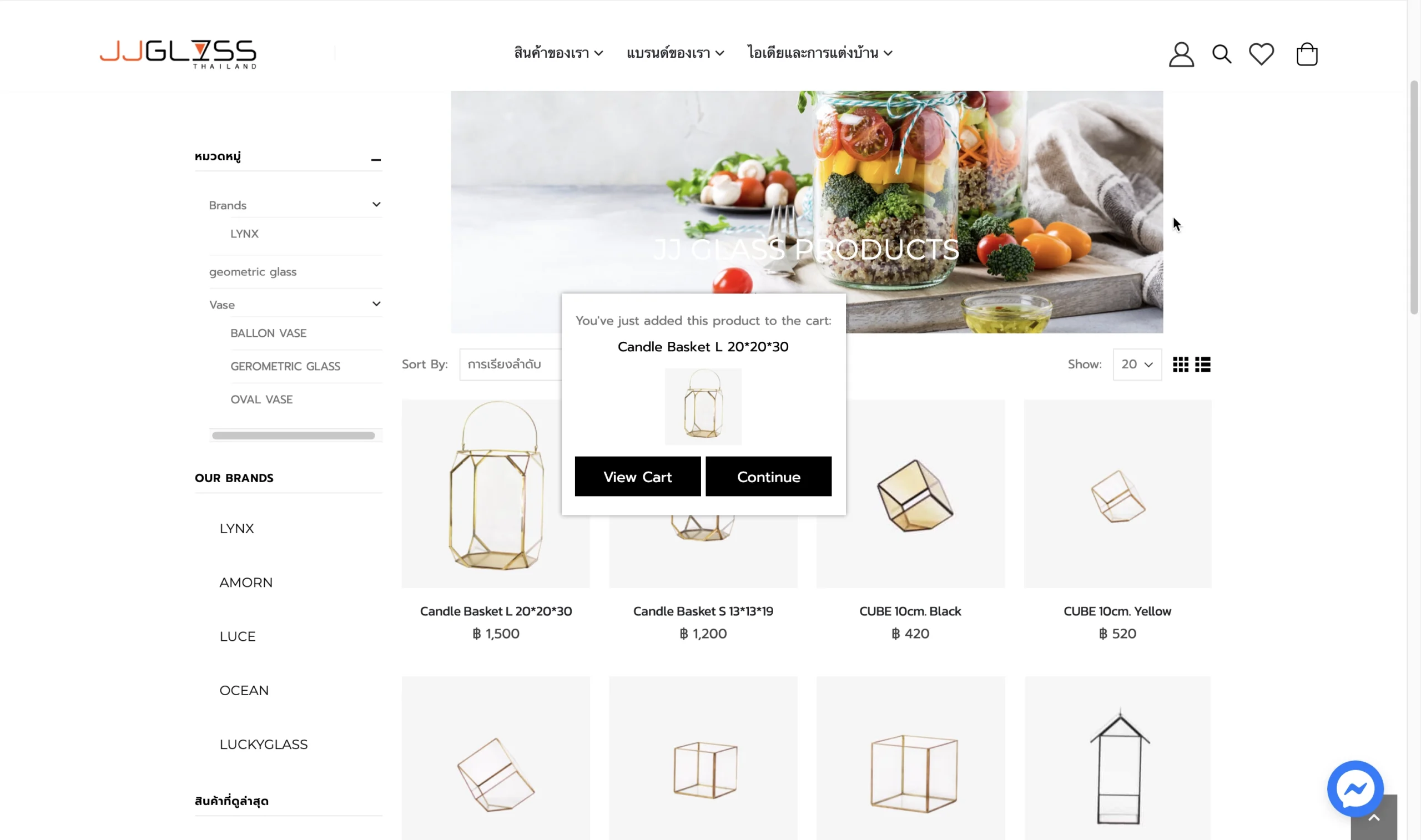Open the Show 20 items dropdown
Screen dimensions: 1421x840
(x=1137, y=365)
